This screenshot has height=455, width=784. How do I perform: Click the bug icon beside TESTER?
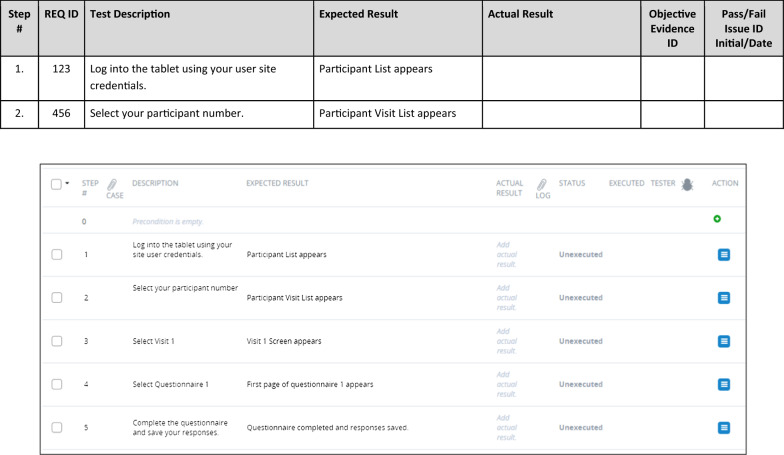tap(687, 184)
